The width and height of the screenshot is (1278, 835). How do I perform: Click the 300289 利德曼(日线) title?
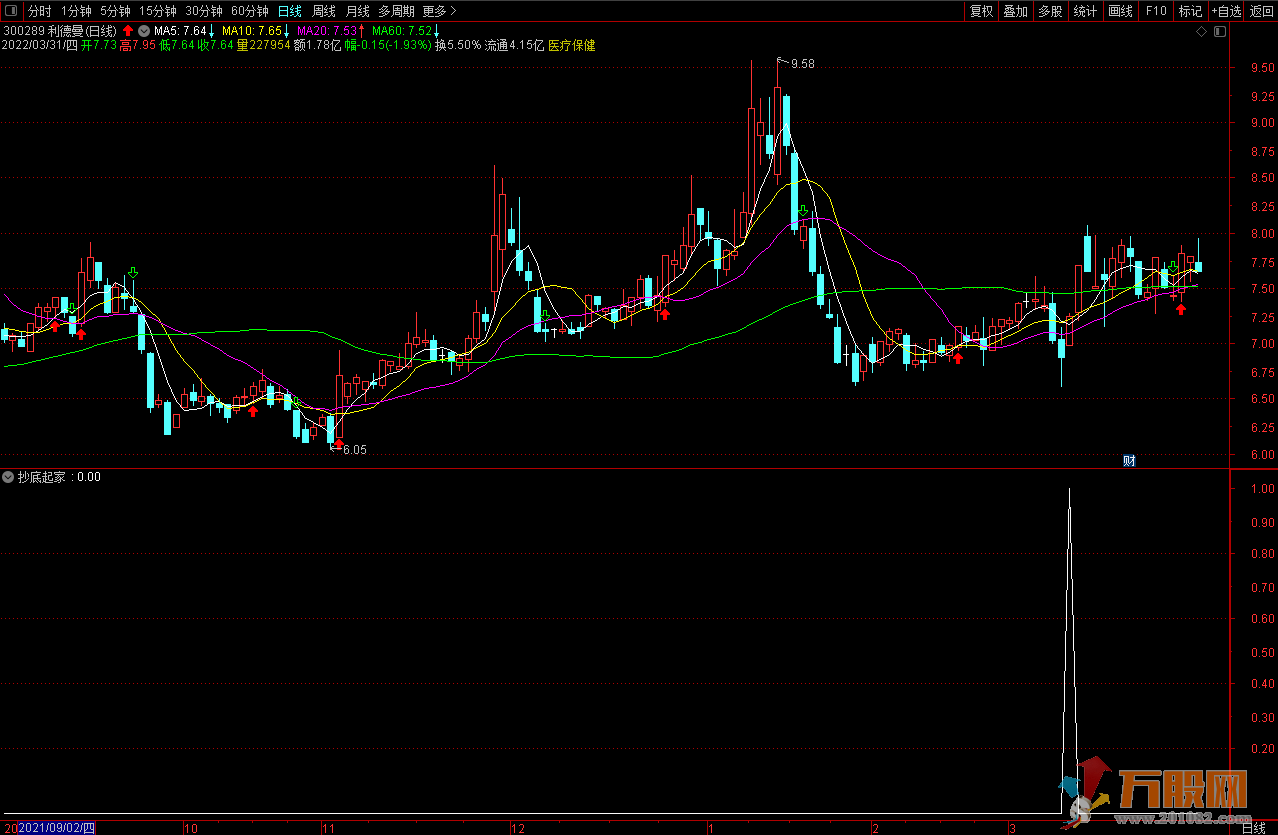(60, 30)
